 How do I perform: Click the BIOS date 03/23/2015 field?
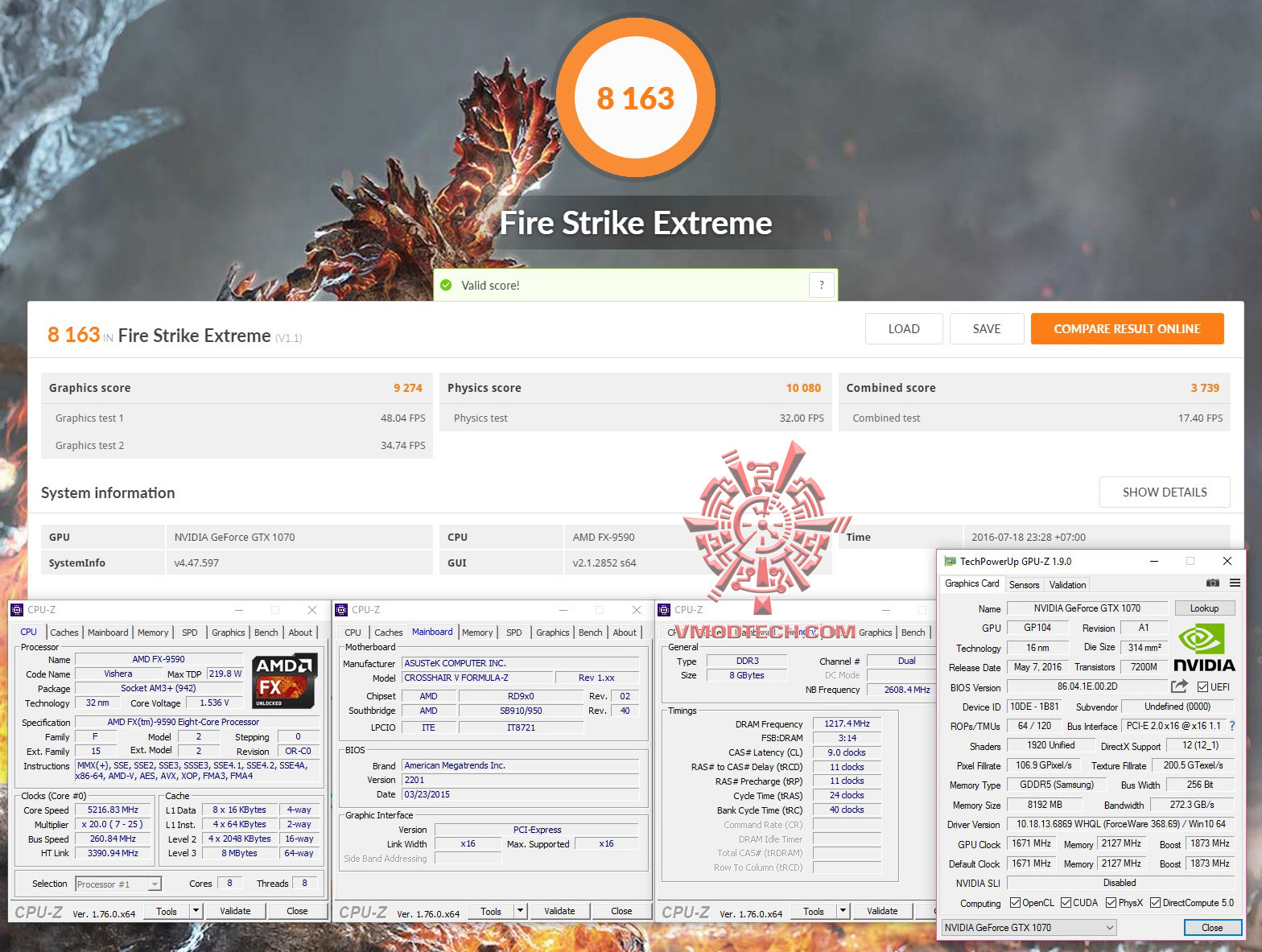click(521, 794)
